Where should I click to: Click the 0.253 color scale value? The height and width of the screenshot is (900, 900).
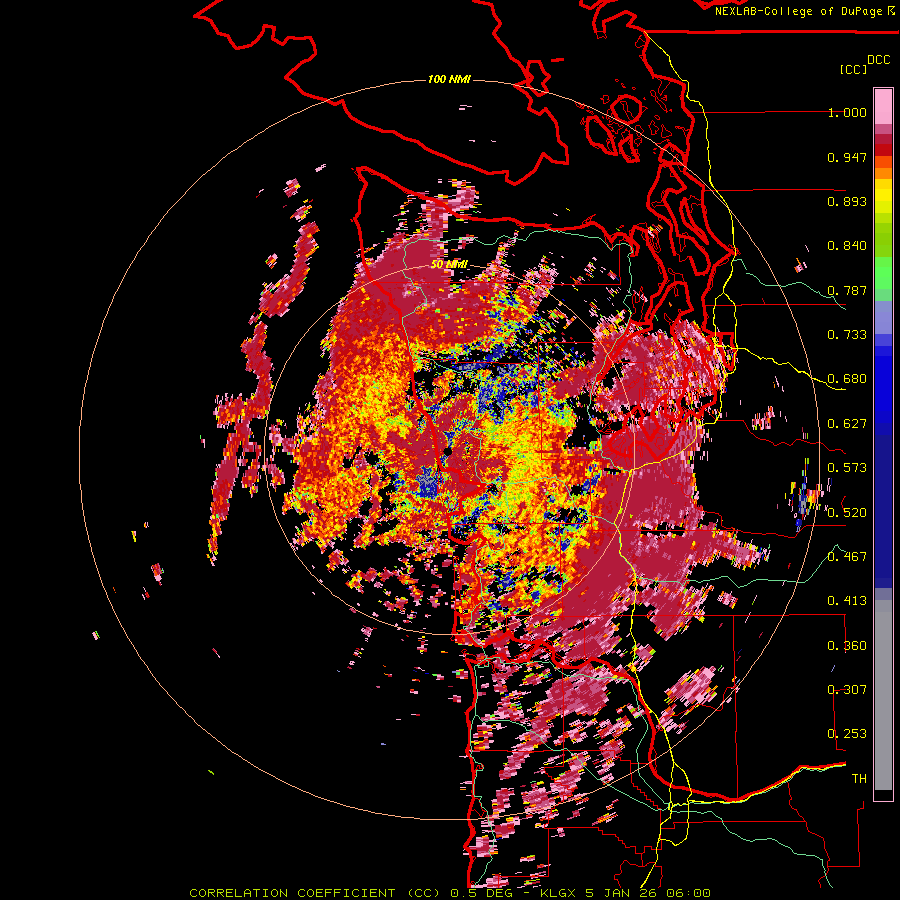[x=847, y=734]
